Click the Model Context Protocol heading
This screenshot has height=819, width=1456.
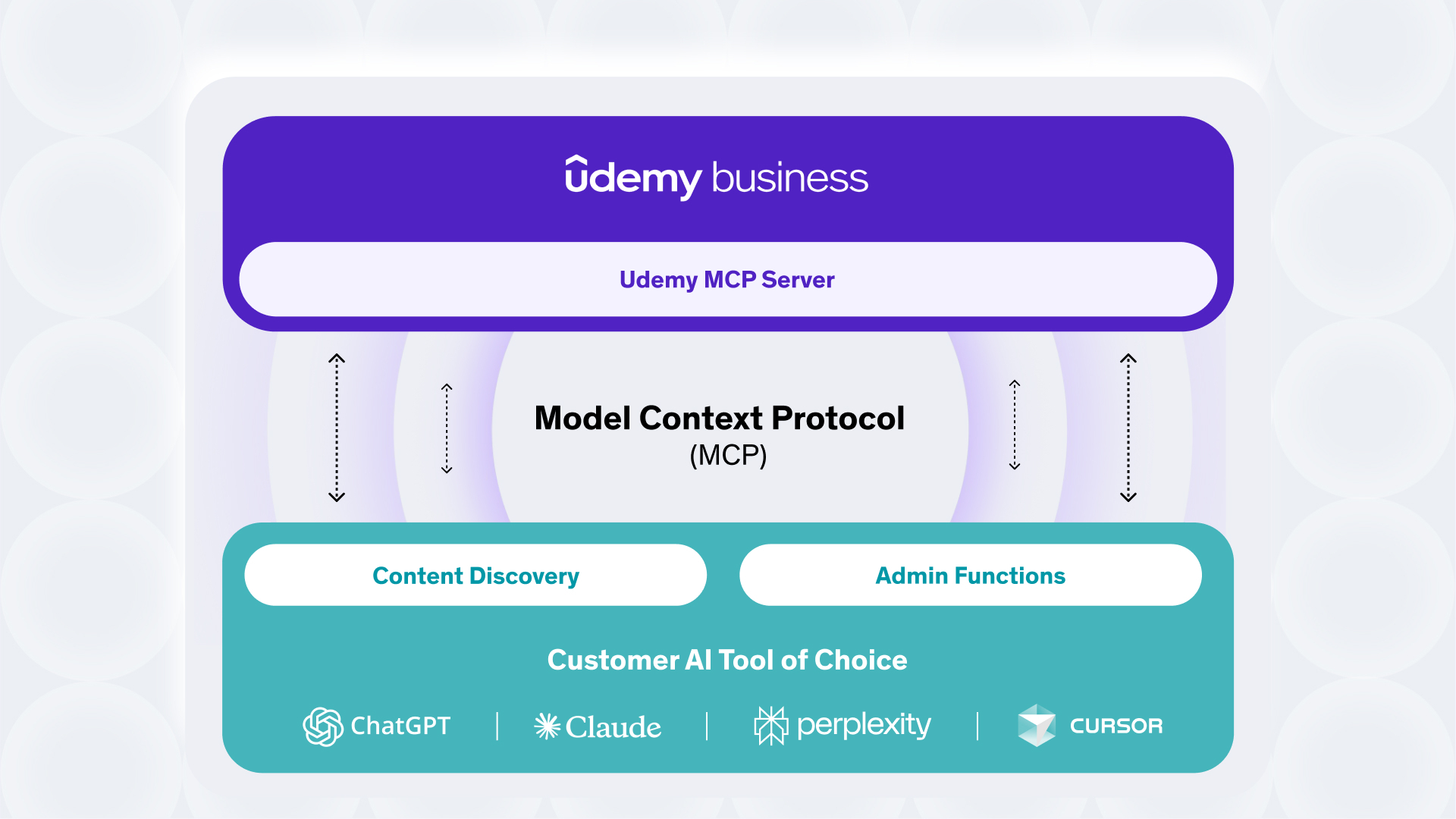point(719,419)
